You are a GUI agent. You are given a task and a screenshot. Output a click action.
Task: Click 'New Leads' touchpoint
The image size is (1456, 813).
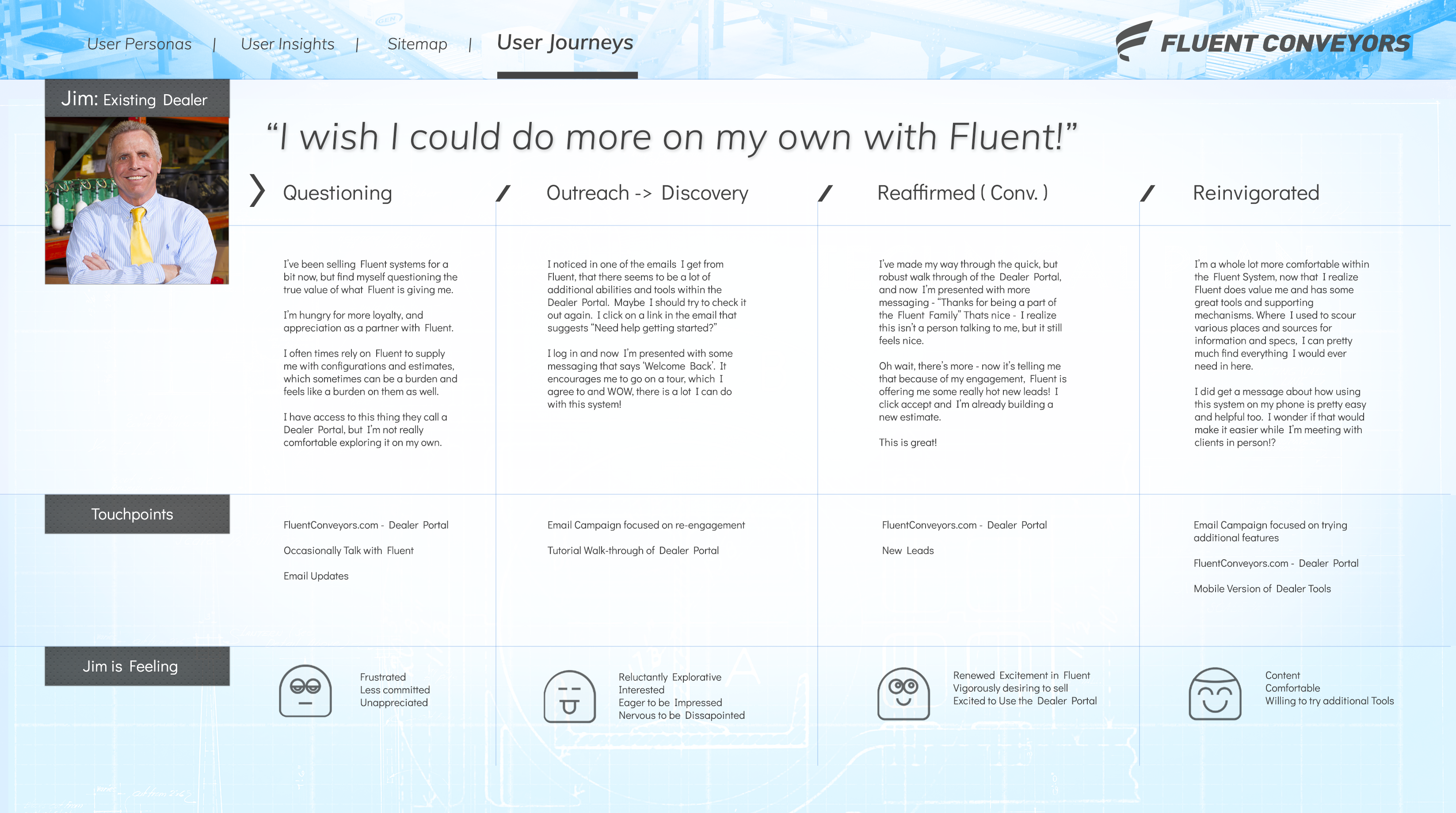[x=908, y=551]
